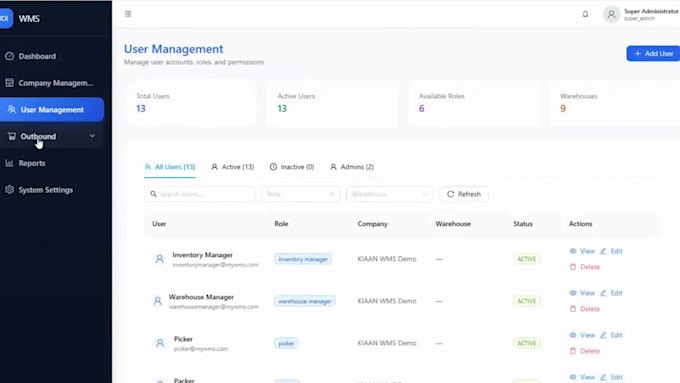680x383 pixels.
Task: Click Inventory Manager user avatar icon
Action: point(160,259)
